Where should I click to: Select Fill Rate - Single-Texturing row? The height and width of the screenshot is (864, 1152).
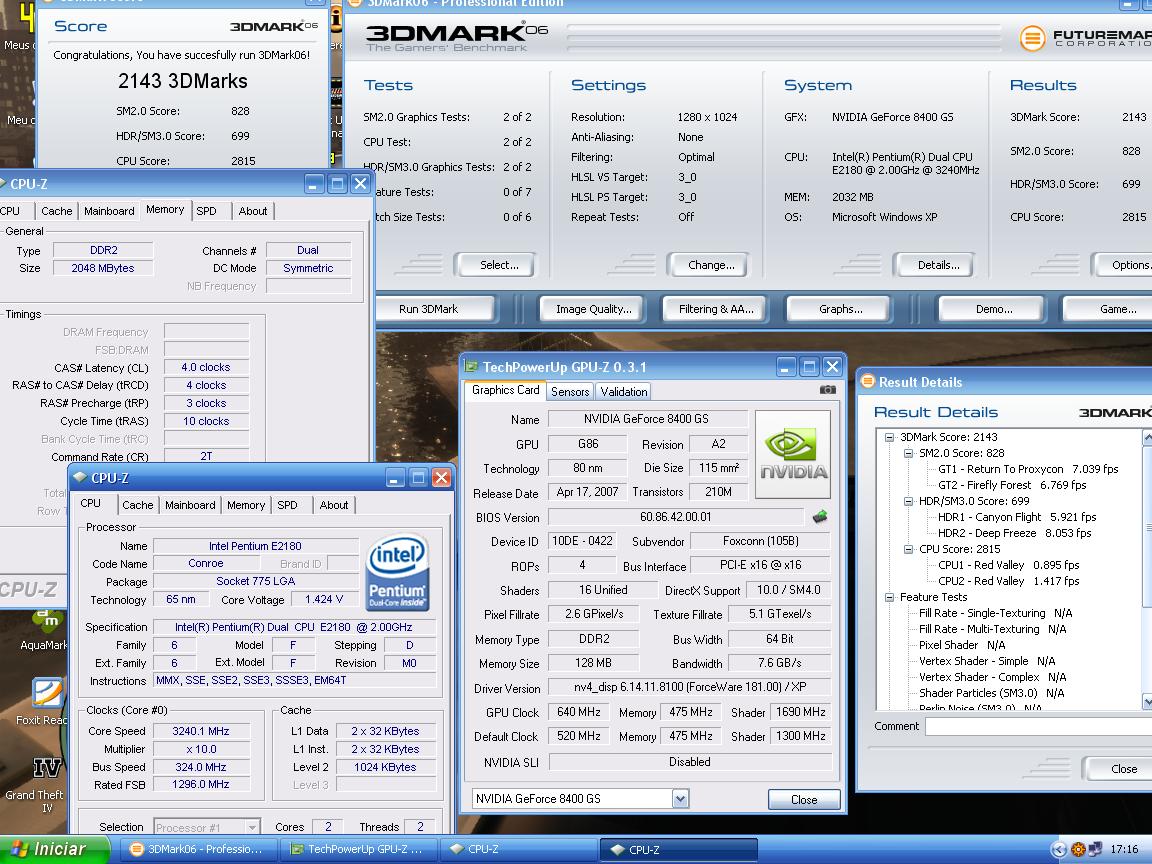[x=996, y=613]
